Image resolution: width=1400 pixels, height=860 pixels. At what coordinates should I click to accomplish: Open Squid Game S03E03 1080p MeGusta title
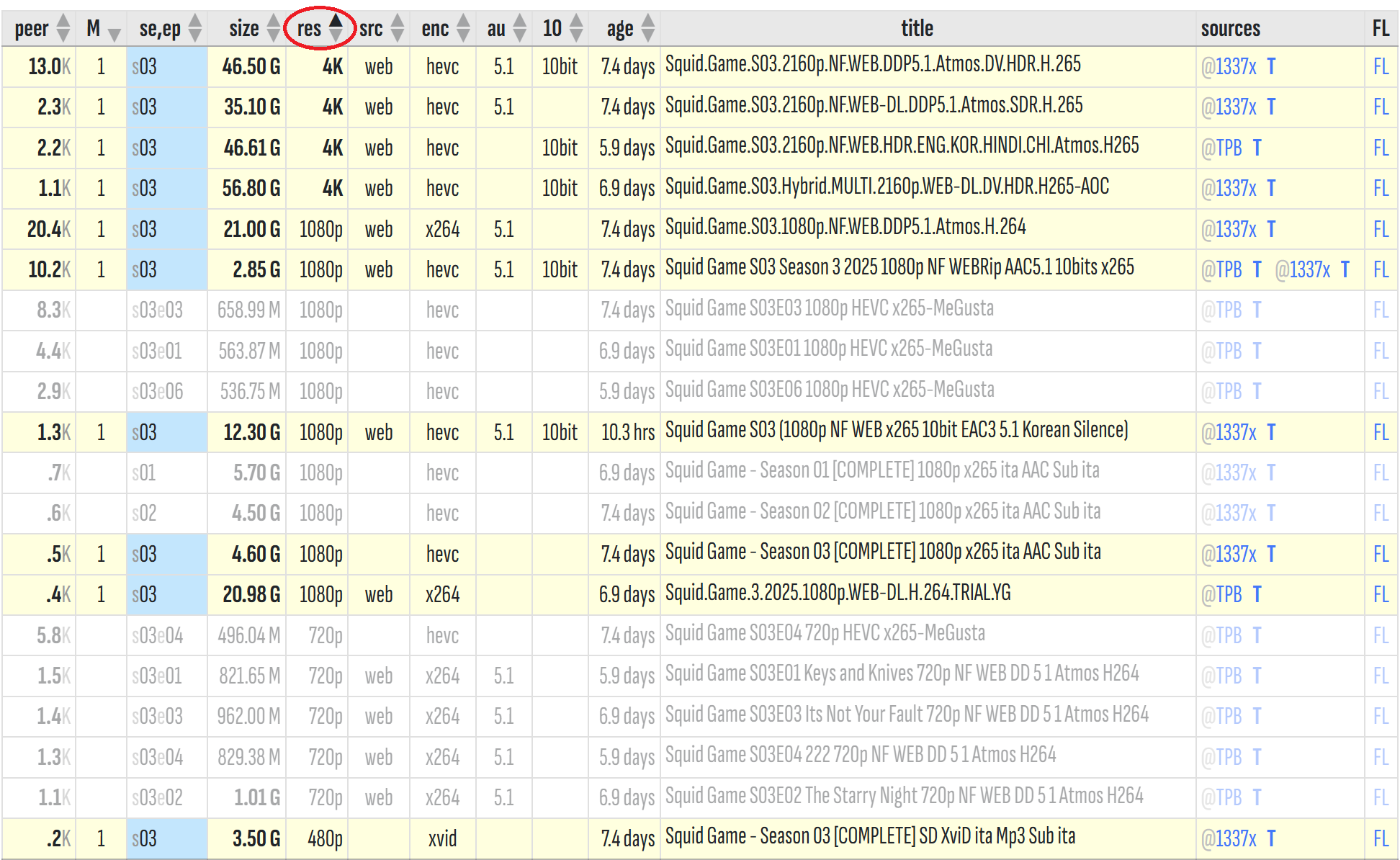pyautogui.click(x=829, y=309)
